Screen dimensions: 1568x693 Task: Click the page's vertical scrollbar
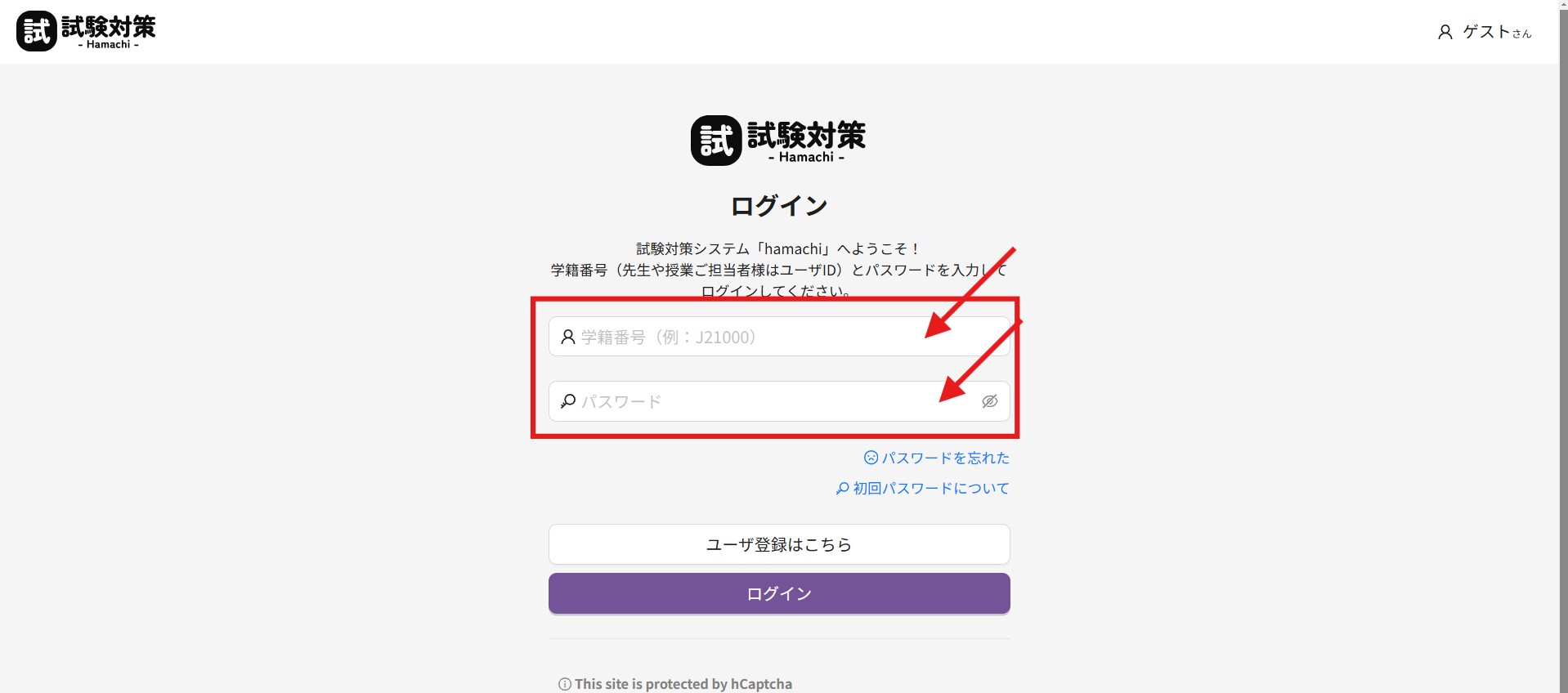point(1563,346)
